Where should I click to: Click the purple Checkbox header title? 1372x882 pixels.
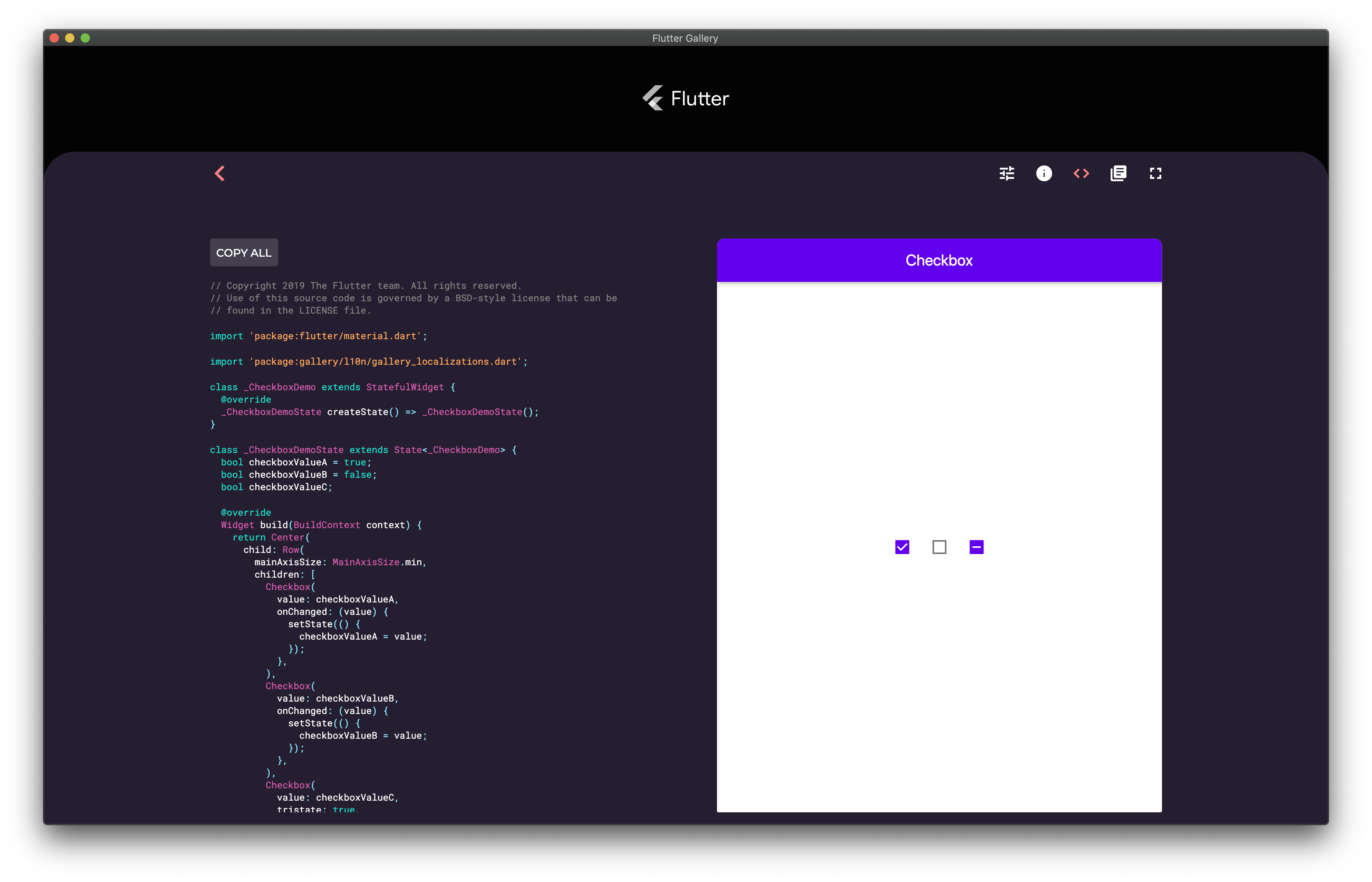coord(939,261)
